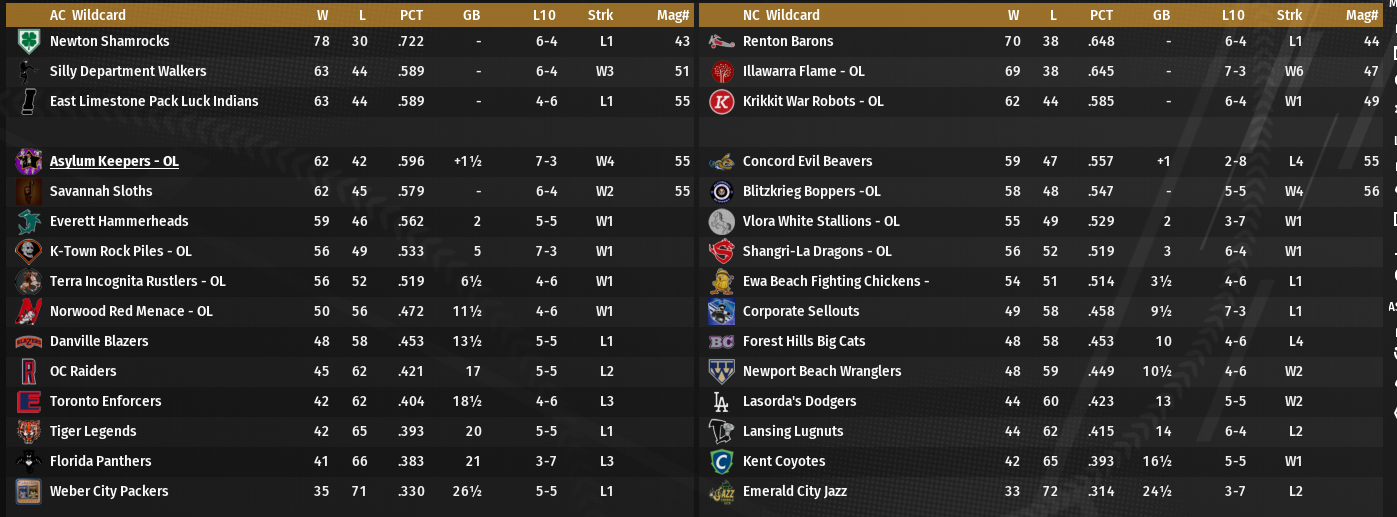
Task: Select the OC Raiders R logo
Action: (x=28, y=371)
